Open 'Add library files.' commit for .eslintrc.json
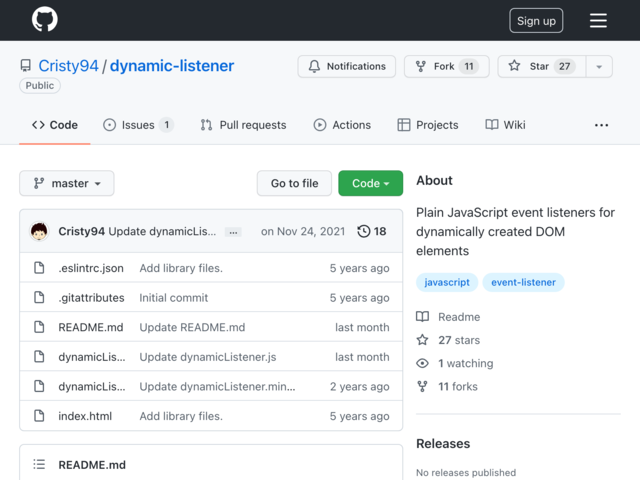640x480 pixels. [181, 268]
